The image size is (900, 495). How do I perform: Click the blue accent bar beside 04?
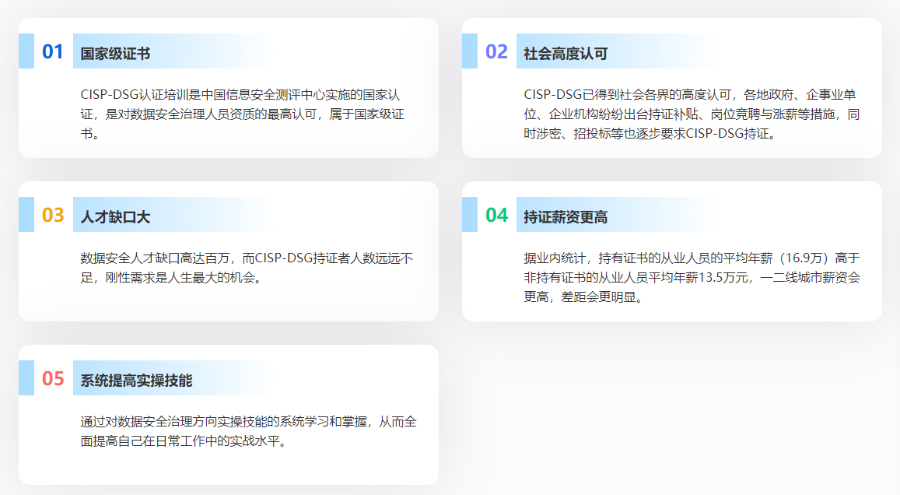pyautogui.click(x=469, y=214)
